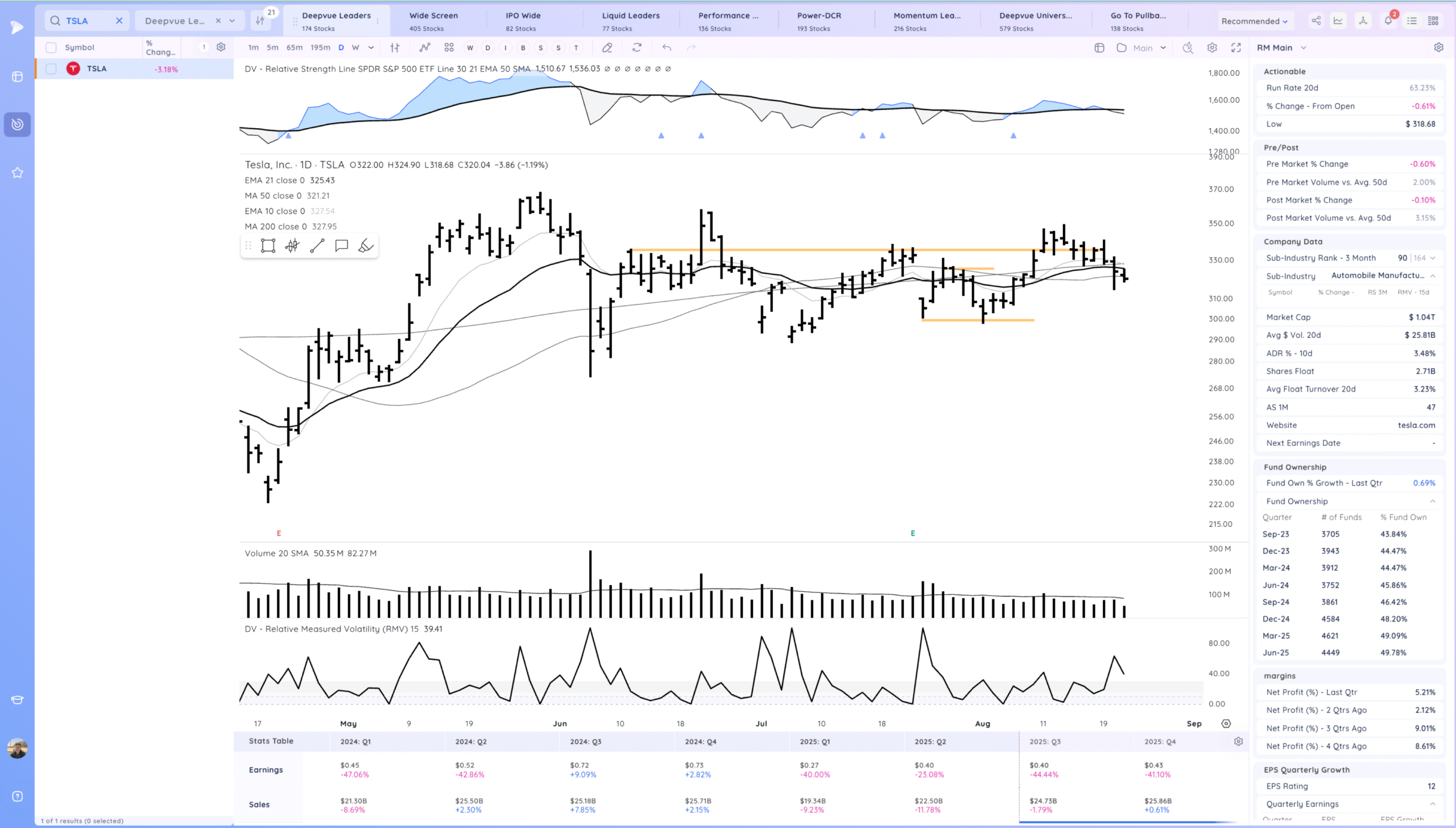This screenshot has height=828, width=1456.
Task: Select the 1m timeframe
Action: pos(254,47)
